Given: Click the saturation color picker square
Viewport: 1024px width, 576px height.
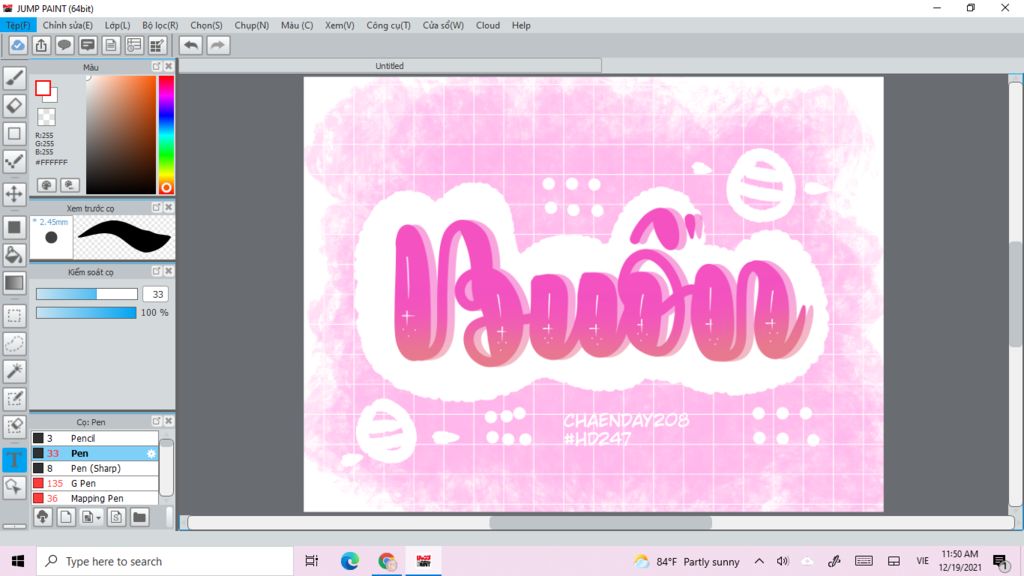Looking at the screenshot, I should click(121, 135).
